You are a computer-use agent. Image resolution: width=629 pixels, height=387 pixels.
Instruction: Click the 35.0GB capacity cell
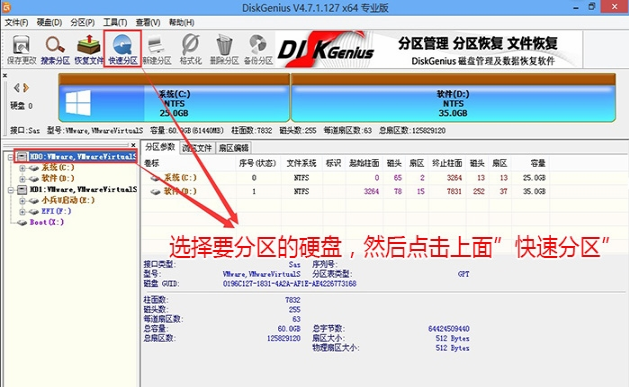(x=534, y=191)
